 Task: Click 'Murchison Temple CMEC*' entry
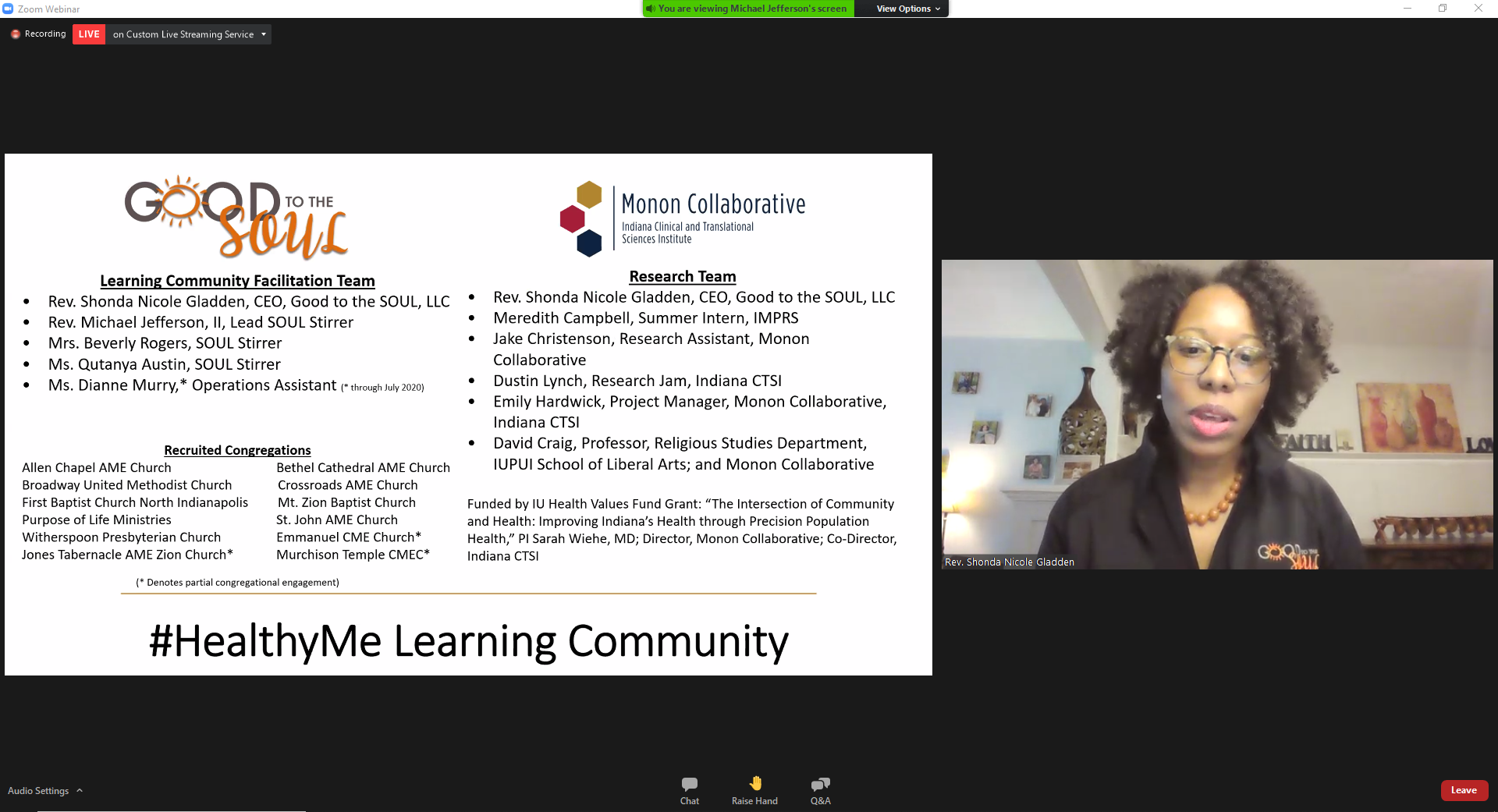point(353,555)
